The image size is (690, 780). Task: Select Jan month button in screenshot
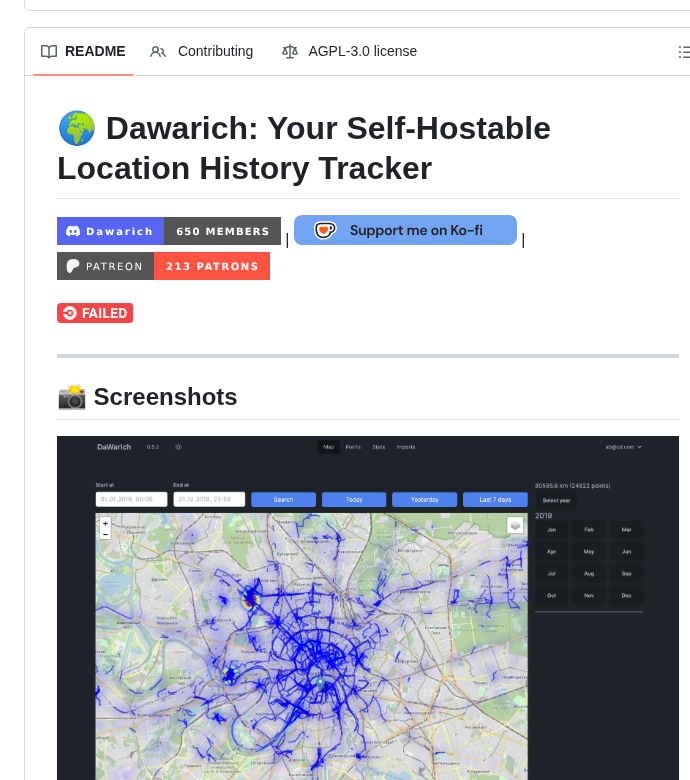click(x=552, y=530)
